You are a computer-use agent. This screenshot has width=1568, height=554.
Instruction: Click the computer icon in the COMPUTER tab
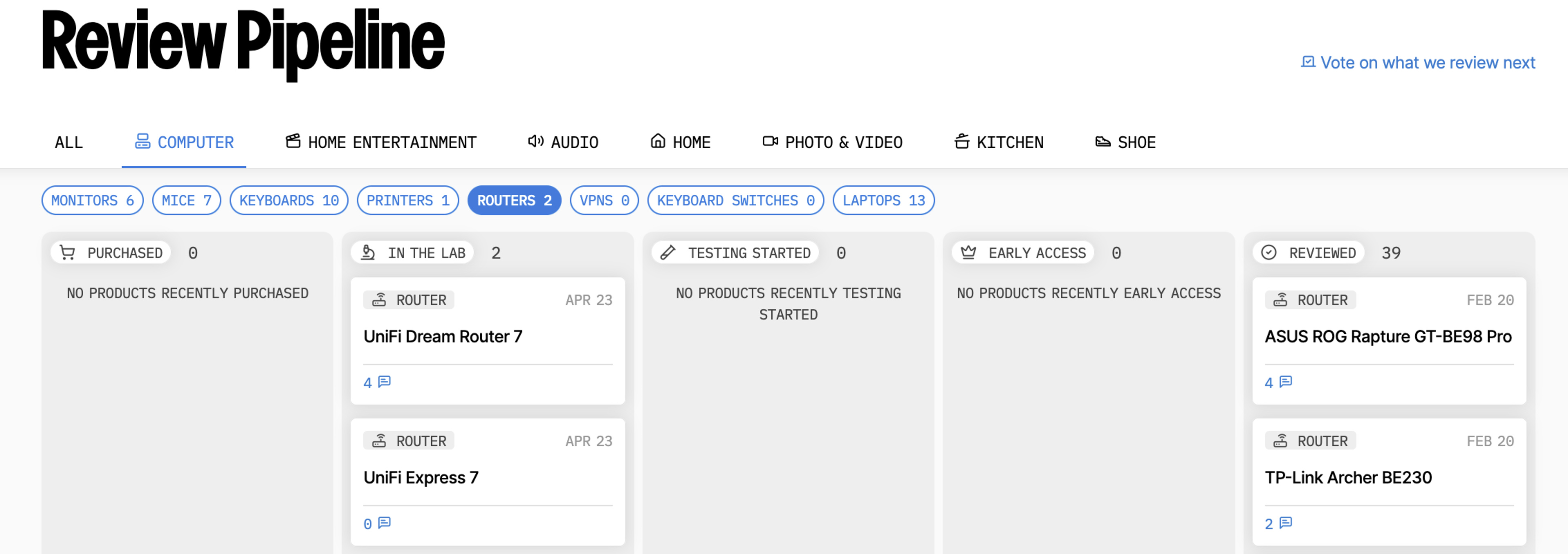point(143,141)
